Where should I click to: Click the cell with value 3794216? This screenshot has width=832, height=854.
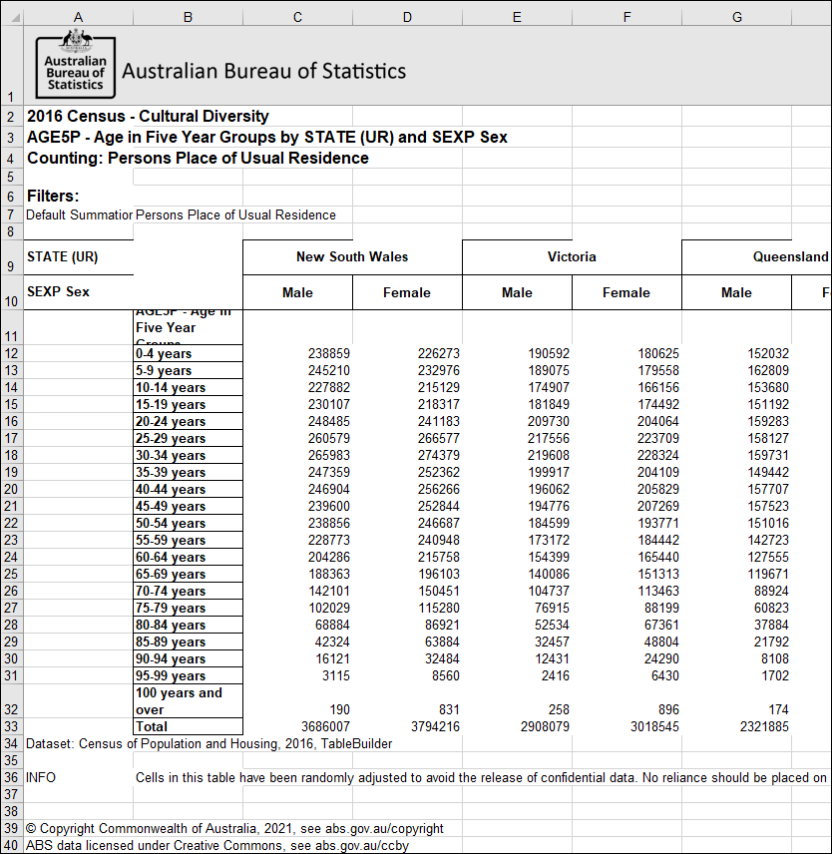pyautogui.click(x=407, y=726)
